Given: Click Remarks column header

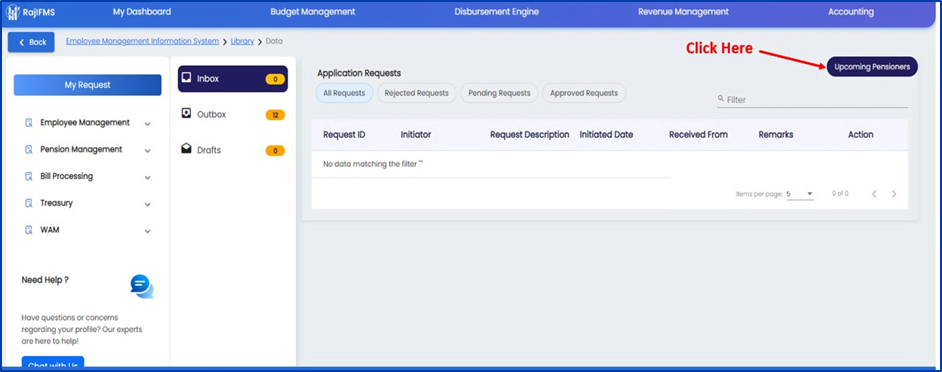Looking at the screenshot, I should (776, 135).
